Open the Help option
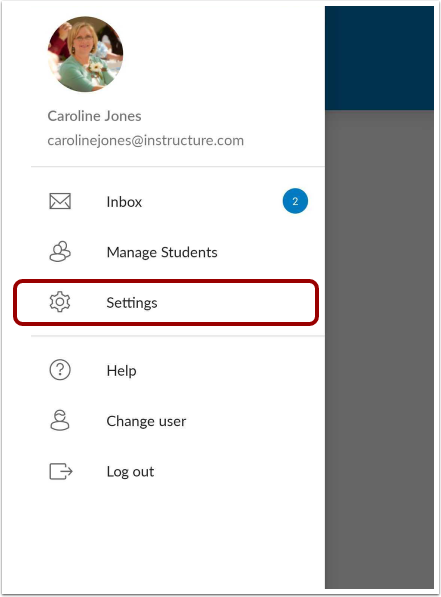441x597 pixels. tap(178, 370)
